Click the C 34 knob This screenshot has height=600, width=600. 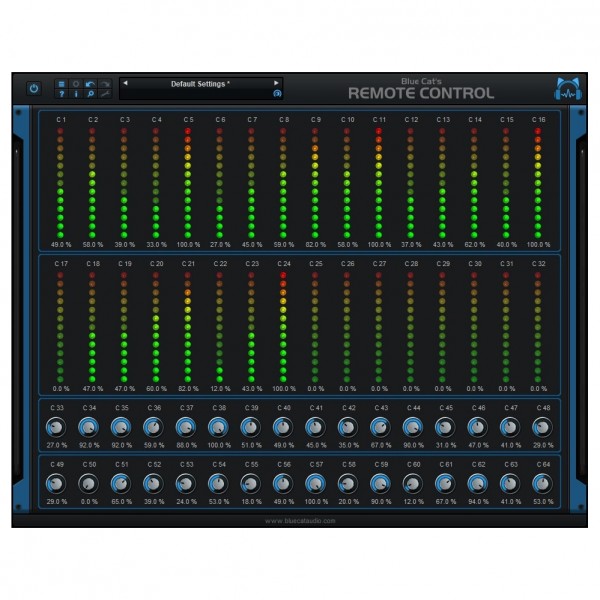click(88, 427)
